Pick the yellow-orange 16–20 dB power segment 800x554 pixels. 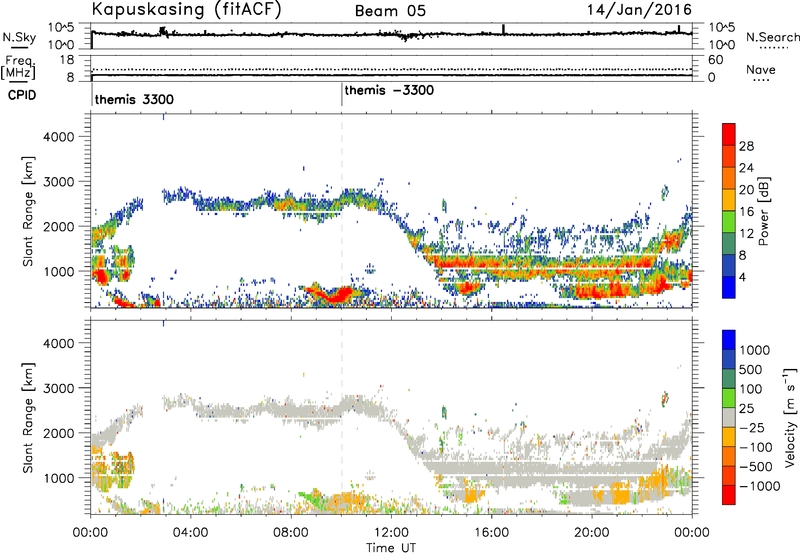pos(729,200)
